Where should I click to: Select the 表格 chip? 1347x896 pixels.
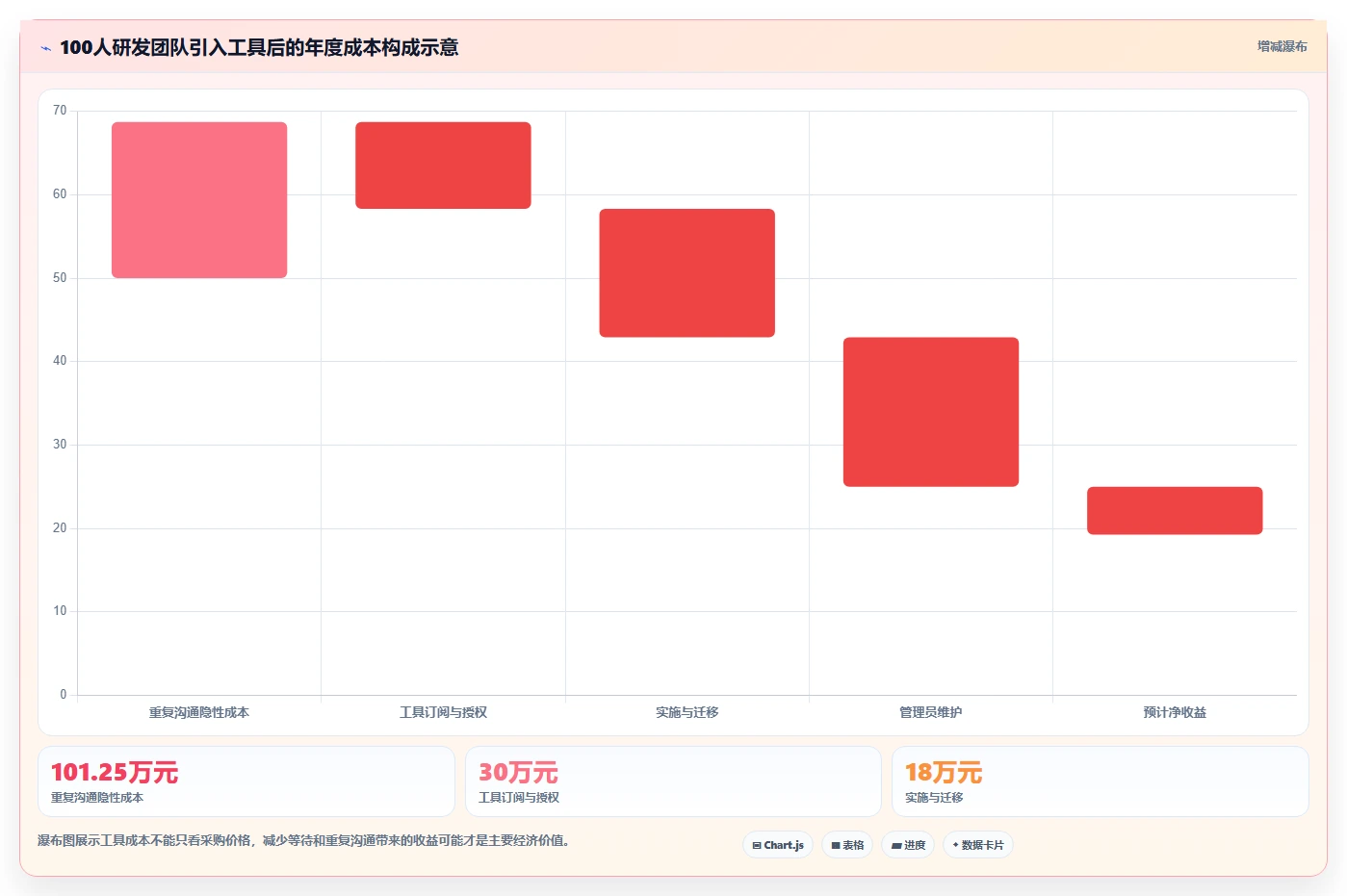(x=847, y=845)
